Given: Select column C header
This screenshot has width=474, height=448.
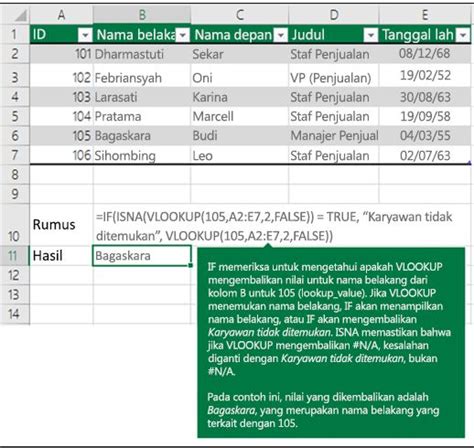Looking at the screenshot, I should (239, 15).
